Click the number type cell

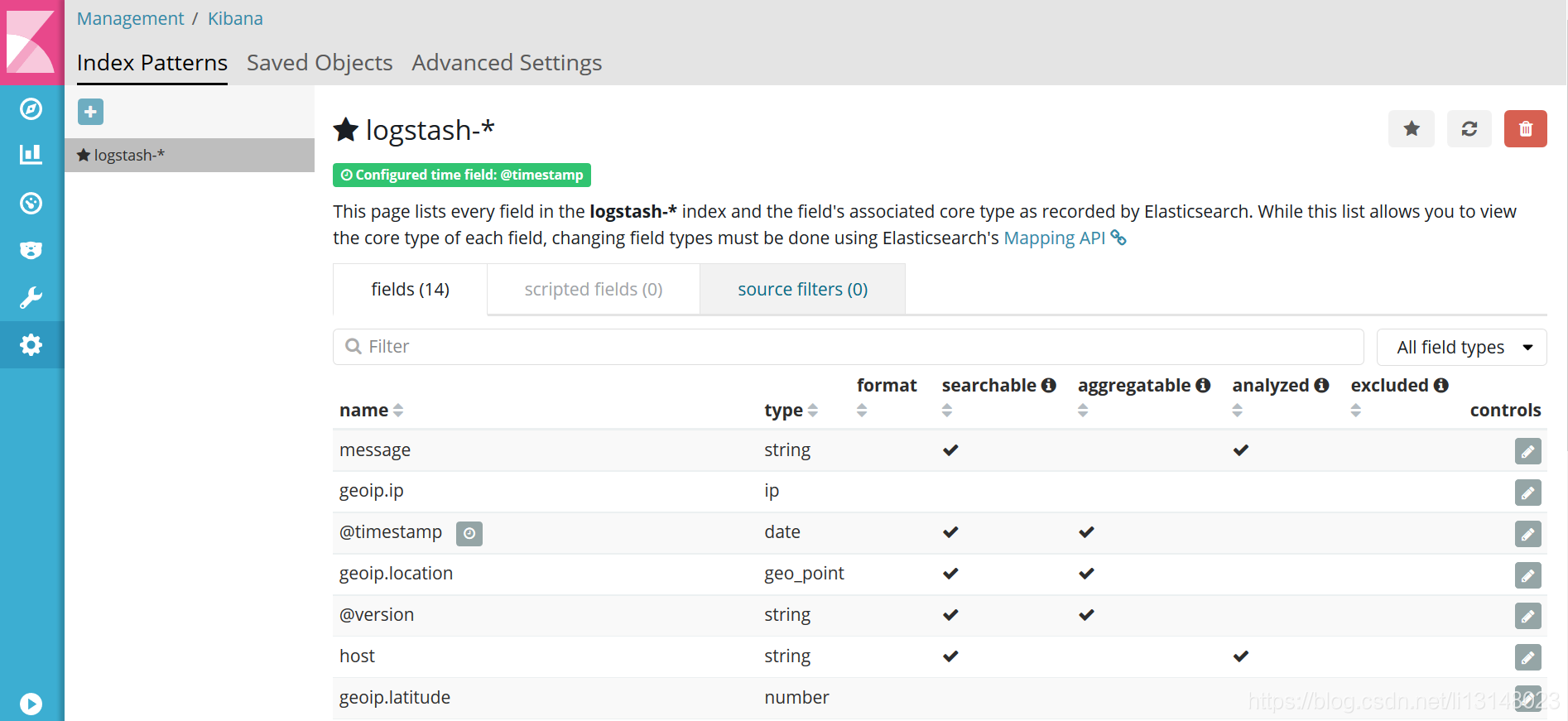pos(796,698)
